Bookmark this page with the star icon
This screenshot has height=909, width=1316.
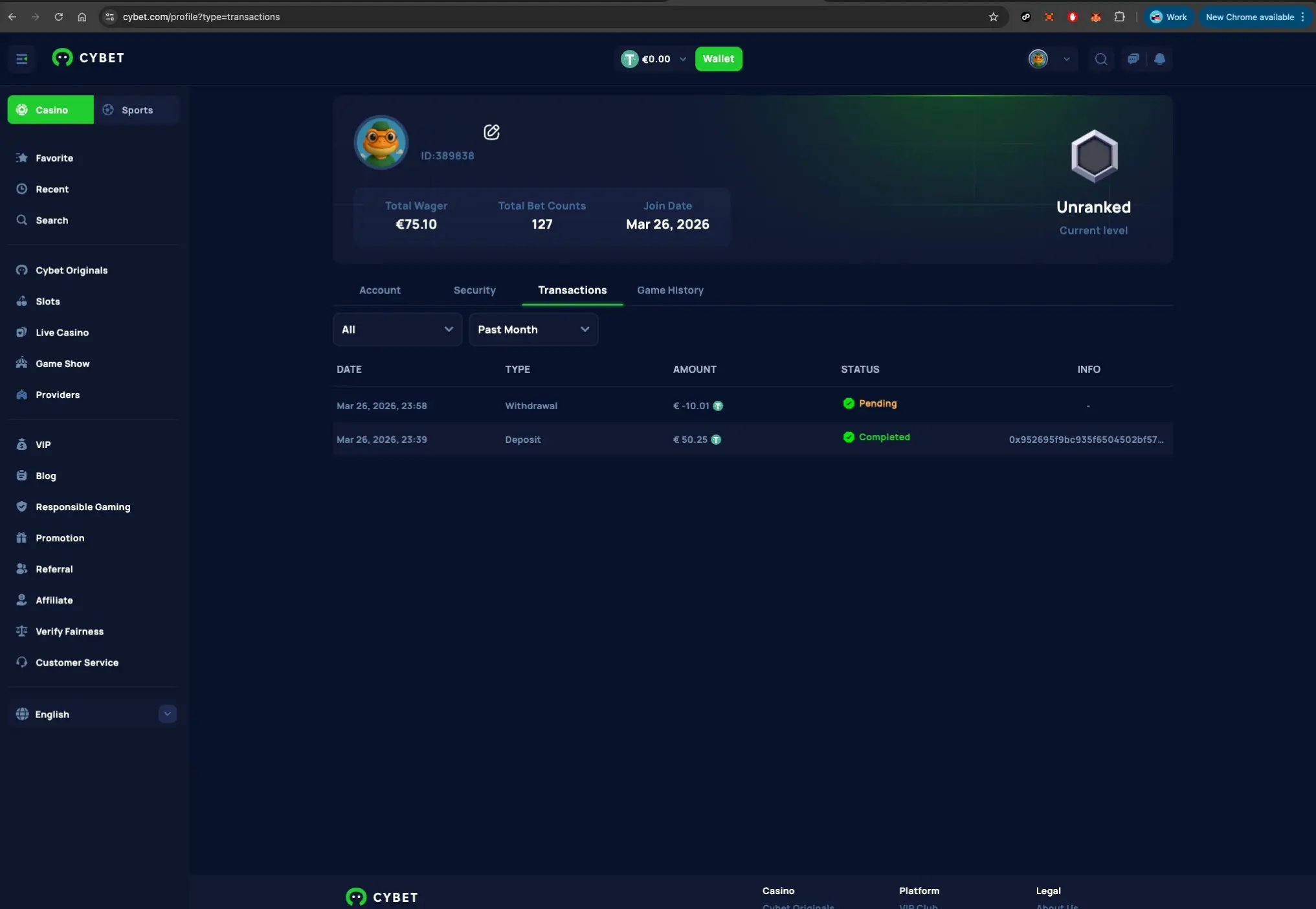pyautogui.click(x=993, y=17)
